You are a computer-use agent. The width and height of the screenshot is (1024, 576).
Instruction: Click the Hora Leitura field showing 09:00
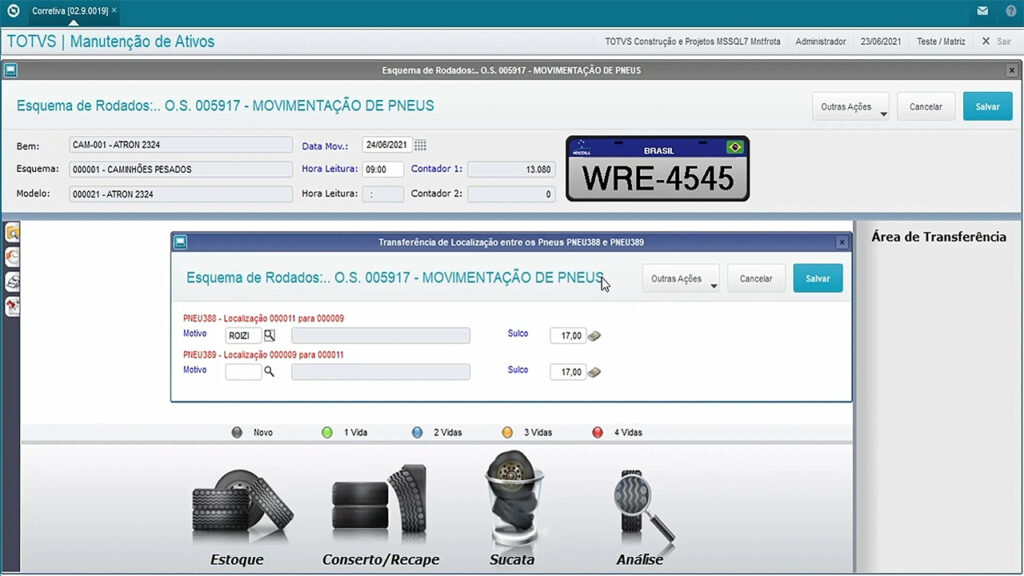pos(383,169)
